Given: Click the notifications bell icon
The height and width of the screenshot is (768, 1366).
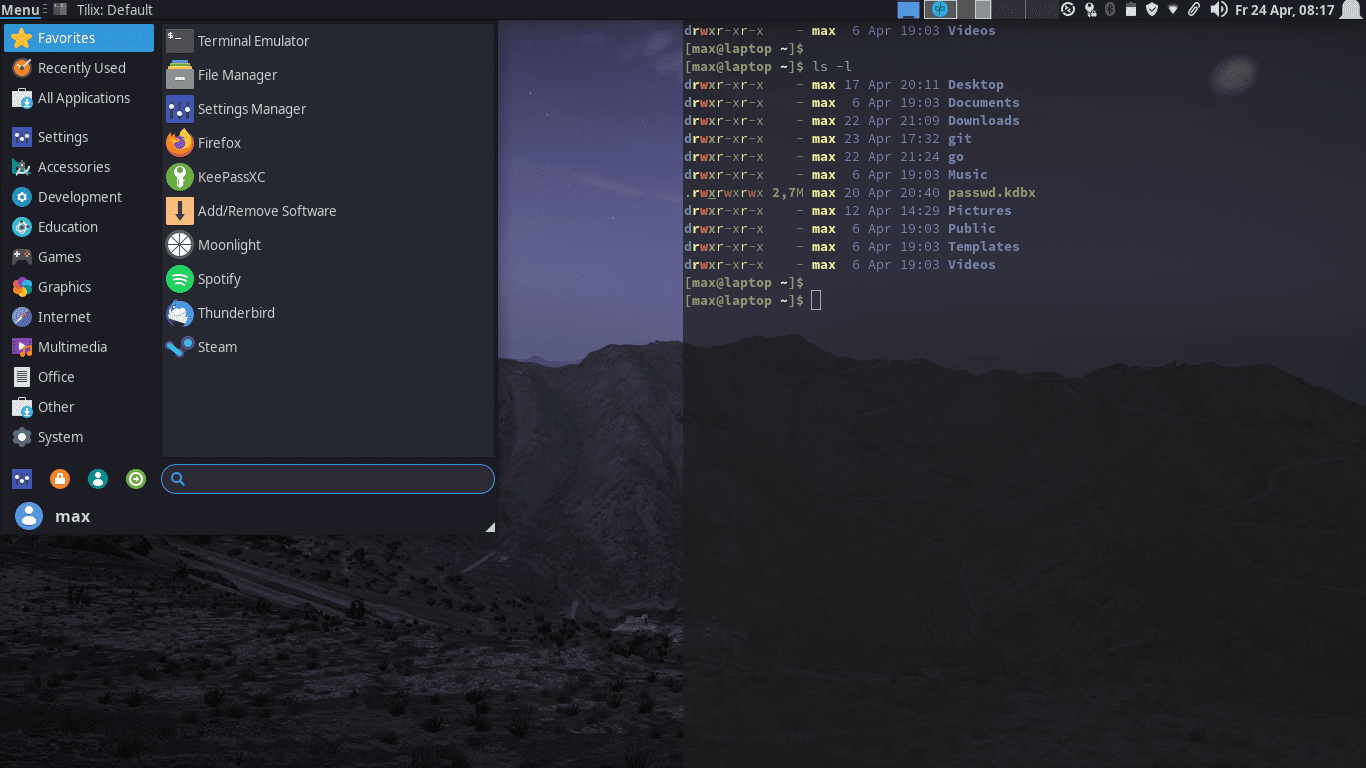Looking at the screenshot, I should click(1351, 10).
